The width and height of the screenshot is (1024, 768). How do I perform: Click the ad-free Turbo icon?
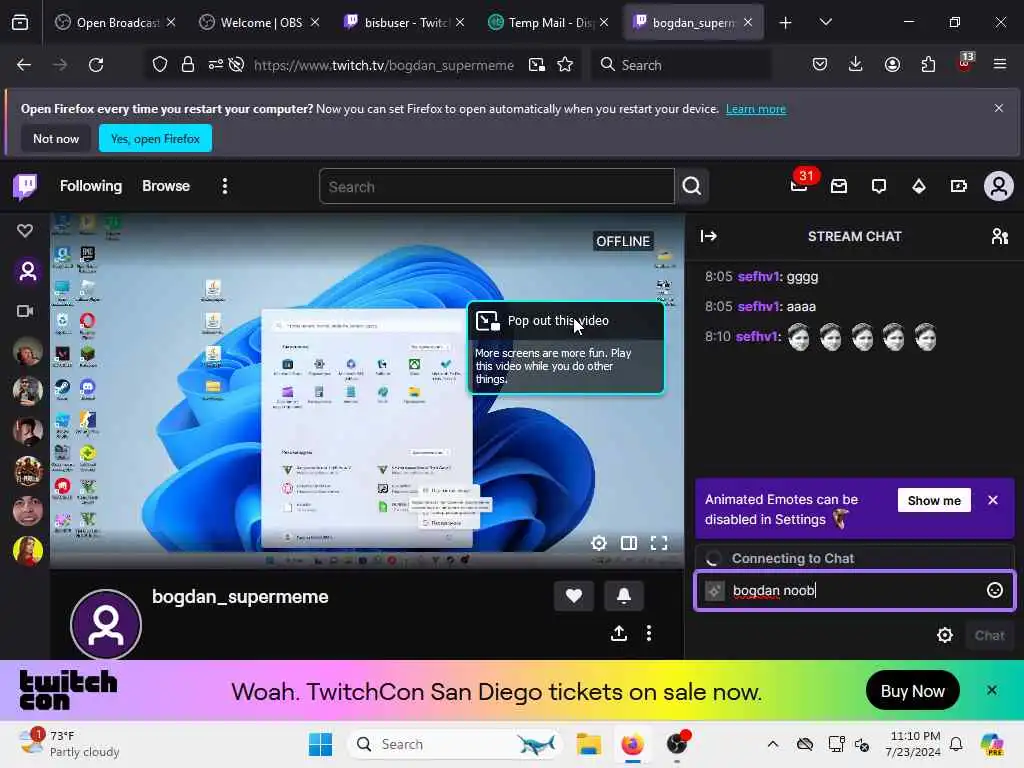pos(959,187)
